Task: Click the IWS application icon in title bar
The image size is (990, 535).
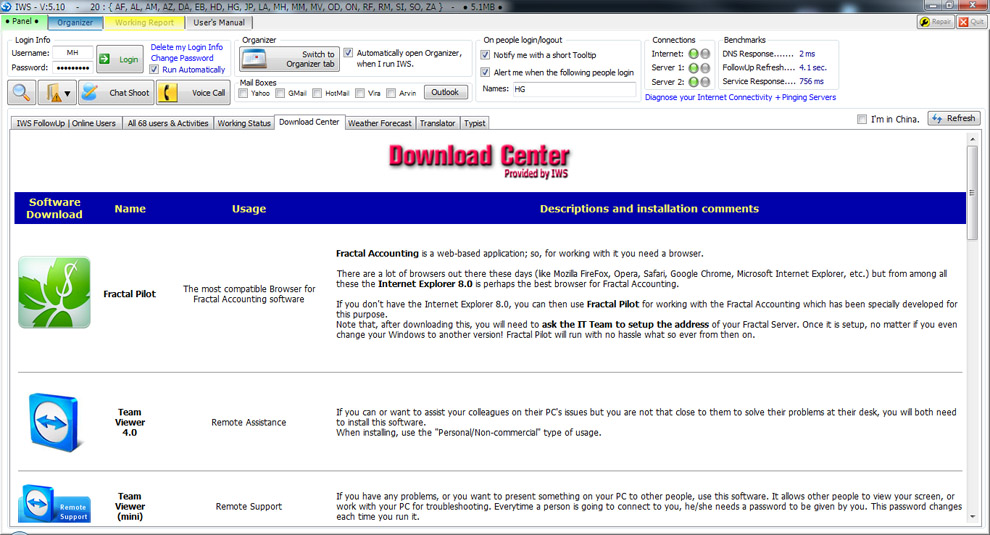Action: point(6,6)
